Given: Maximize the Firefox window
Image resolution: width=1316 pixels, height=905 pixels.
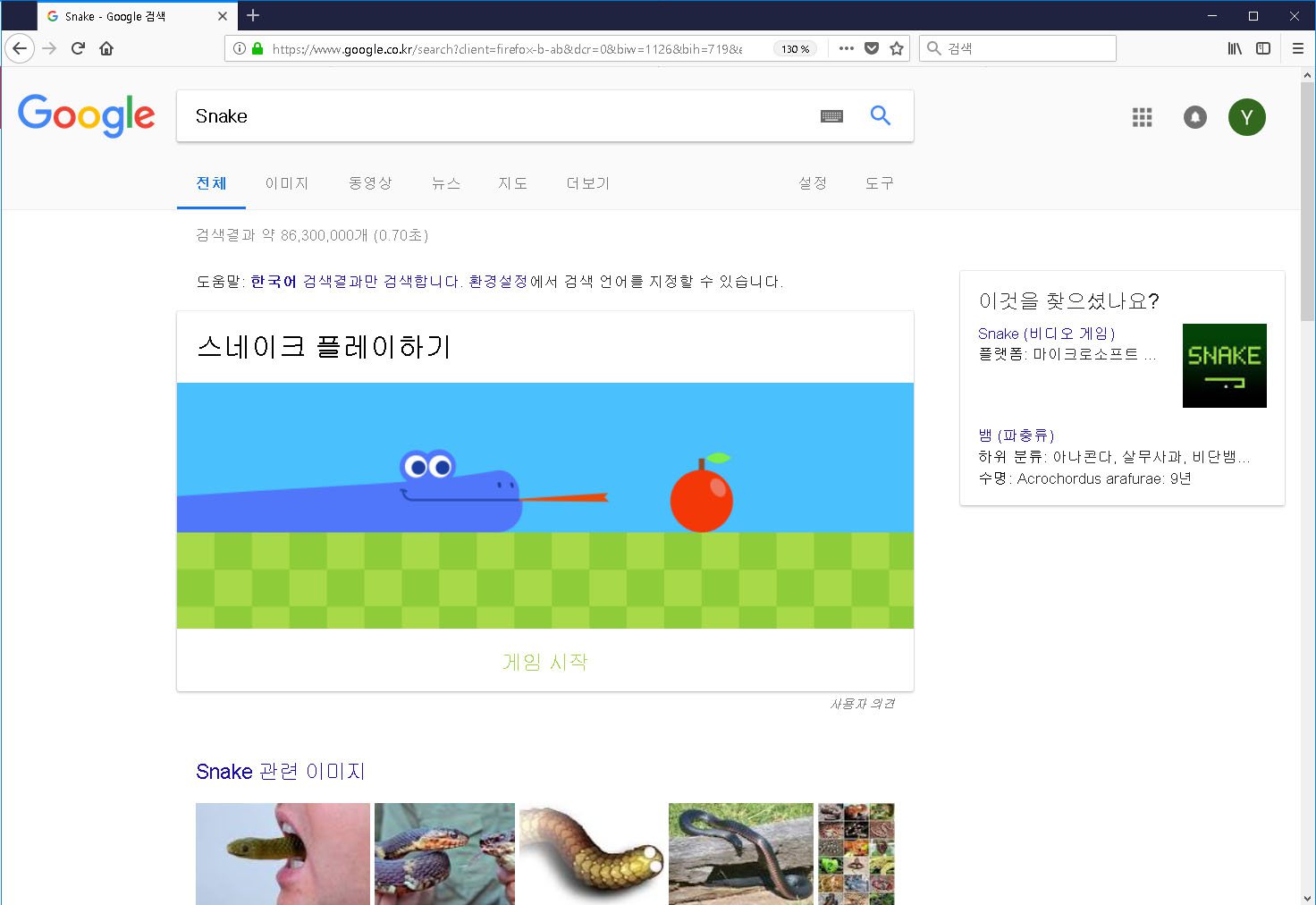Looking at the screenshot, I should pyautogui.click(x=1253, y=16).
